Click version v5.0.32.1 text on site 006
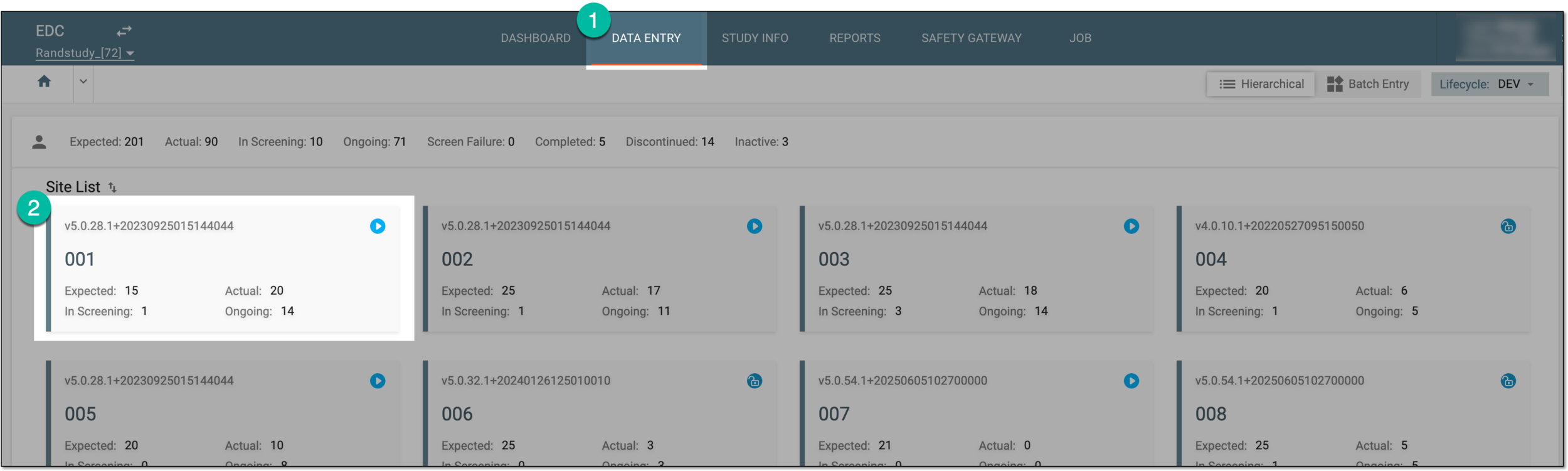 pyautogui.click(x=526, y=381)
